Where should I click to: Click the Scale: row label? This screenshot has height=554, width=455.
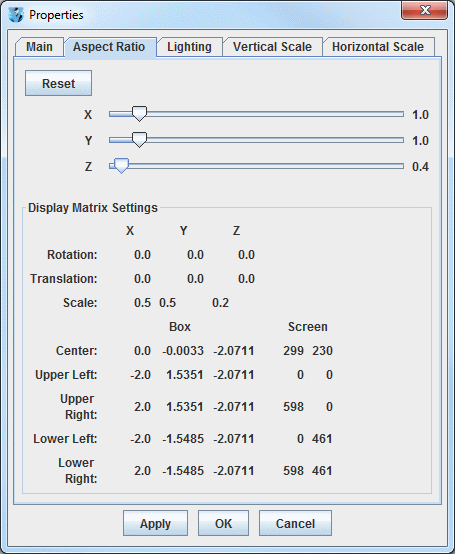point(80,303)
